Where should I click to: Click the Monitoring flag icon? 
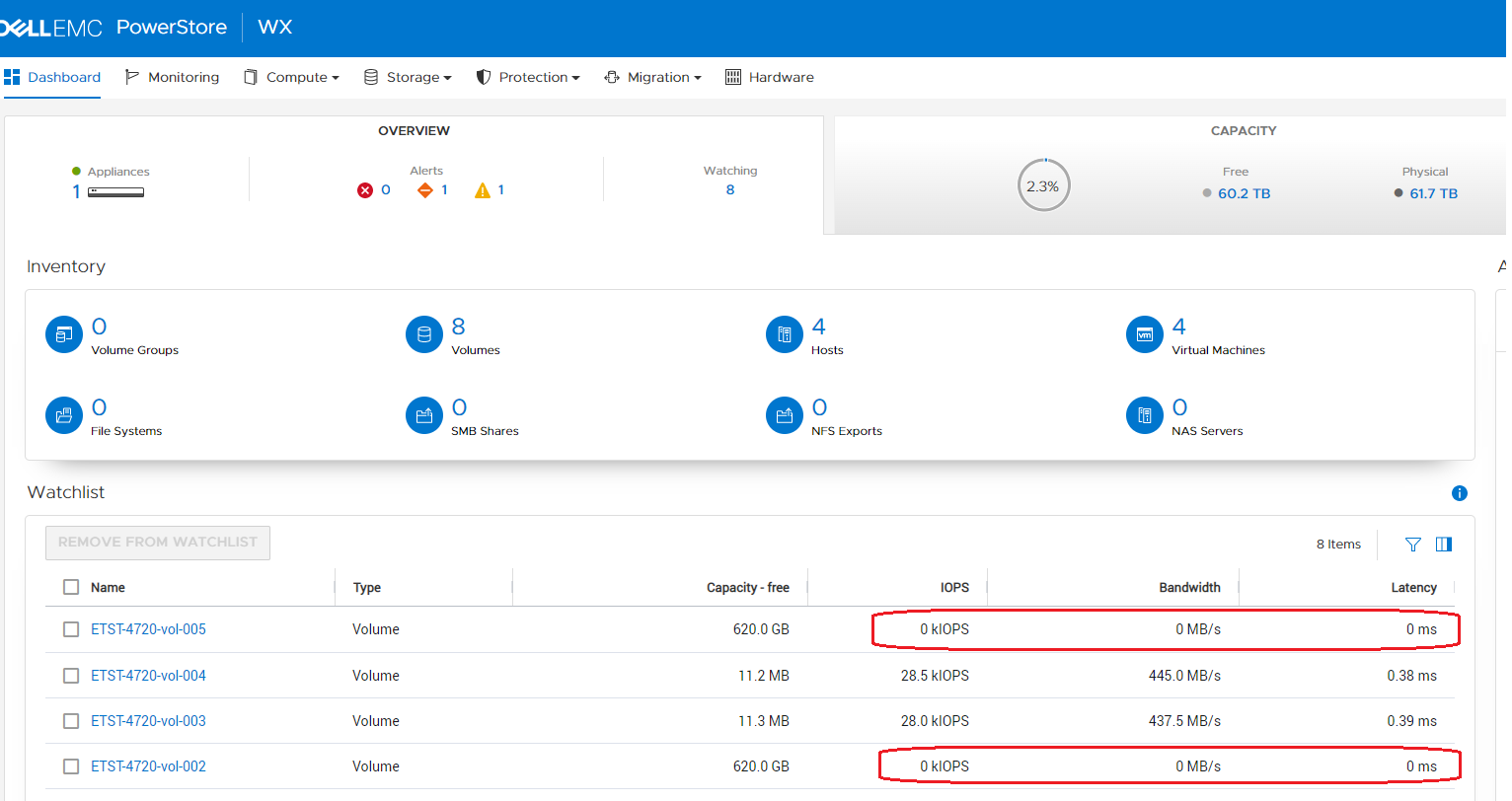coord(132,77)
